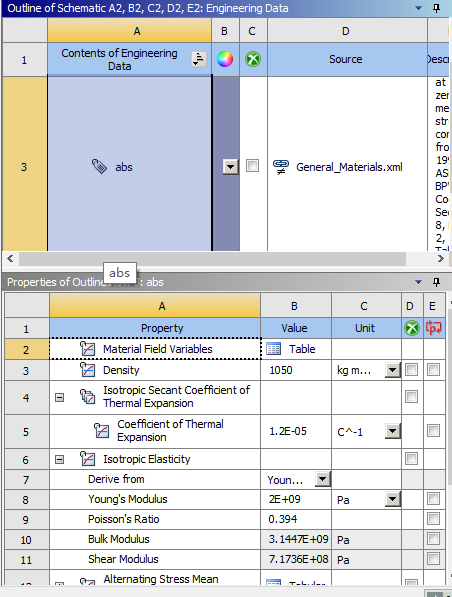Click the horizontal scrollbar right arrow
The image size is (452, 597).
(441, 259)
